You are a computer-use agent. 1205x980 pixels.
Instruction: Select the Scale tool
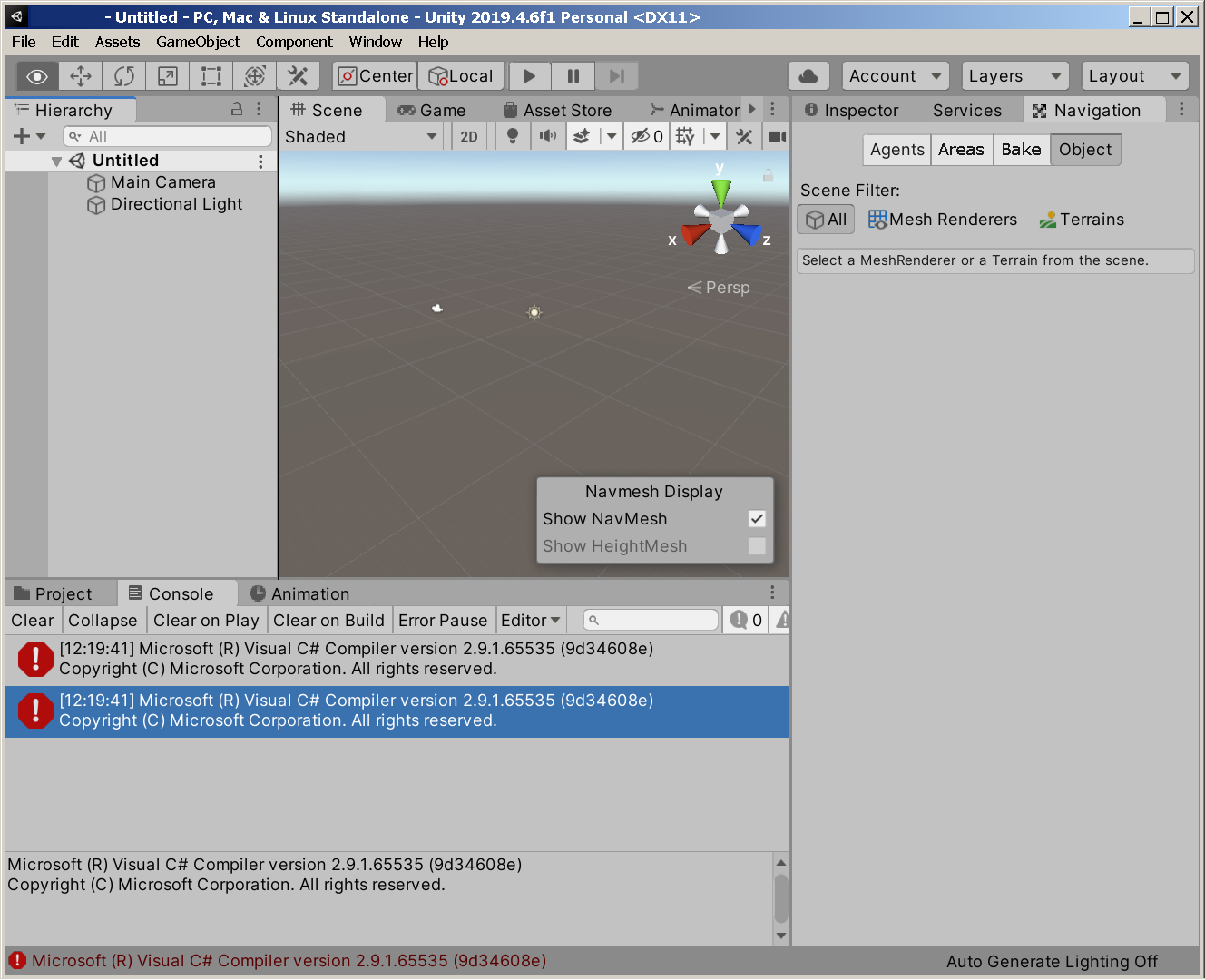[x=168, y=76]
